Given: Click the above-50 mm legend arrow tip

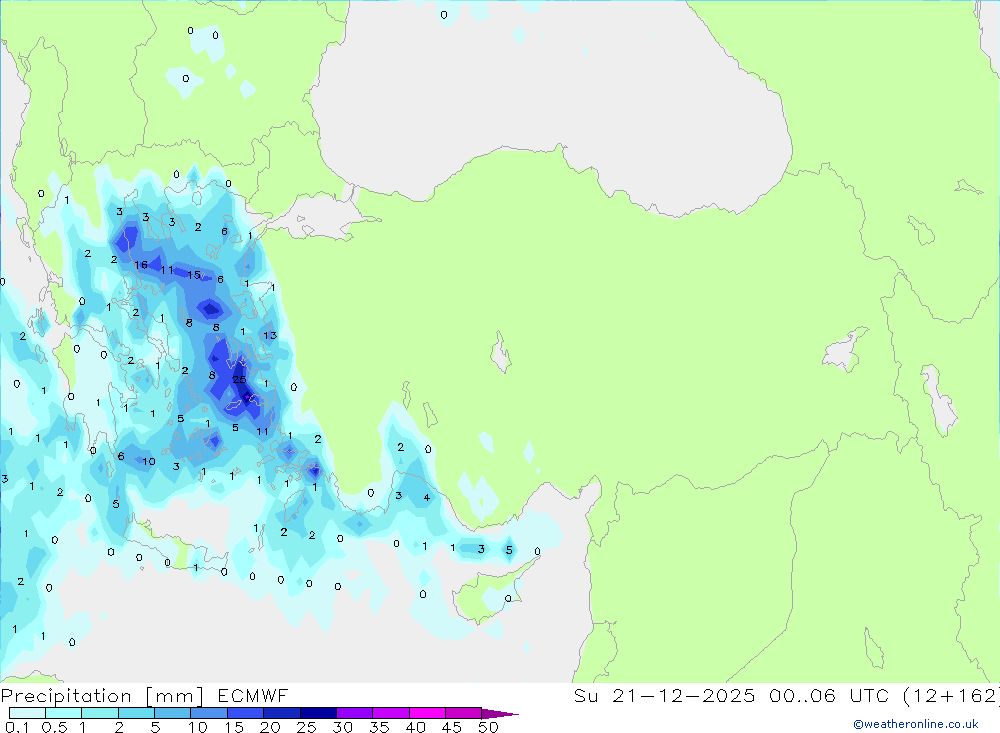Looking at the screenshot, I should point(499,714).
